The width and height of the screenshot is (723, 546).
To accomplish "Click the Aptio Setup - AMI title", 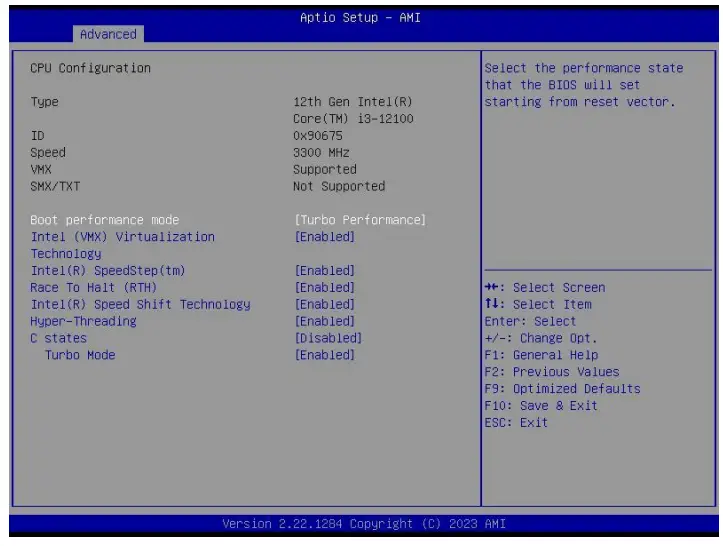I will coord(360,18).
